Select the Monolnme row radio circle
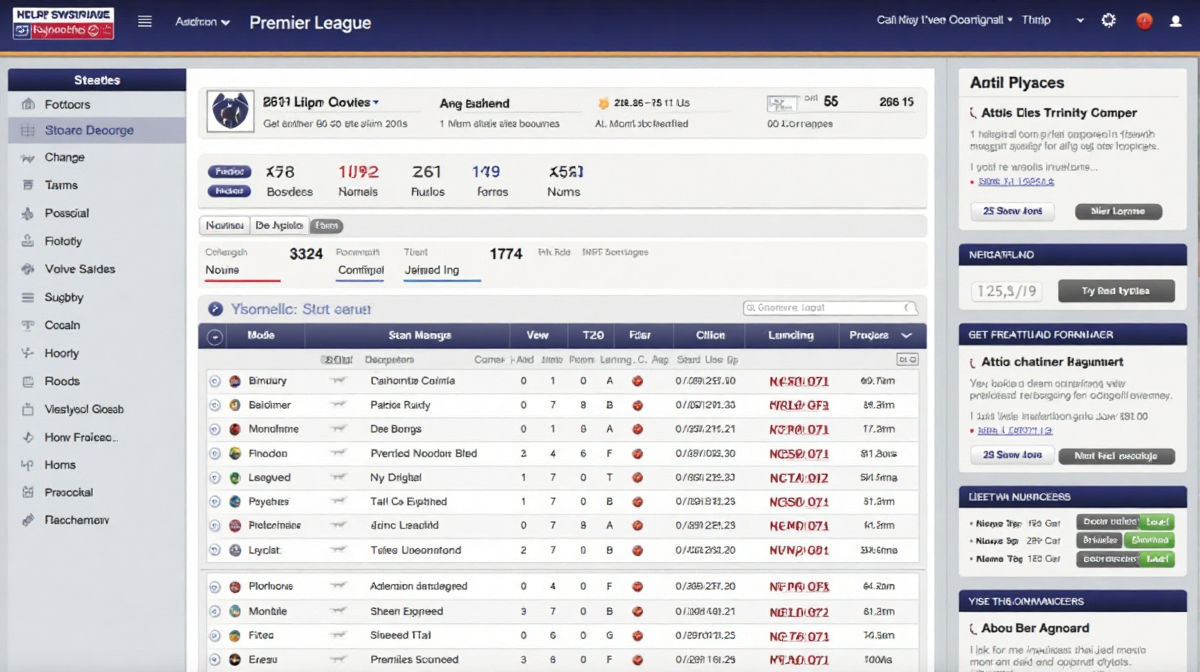The height and width of the screenshot is (672, 1200). click(214, 429)
